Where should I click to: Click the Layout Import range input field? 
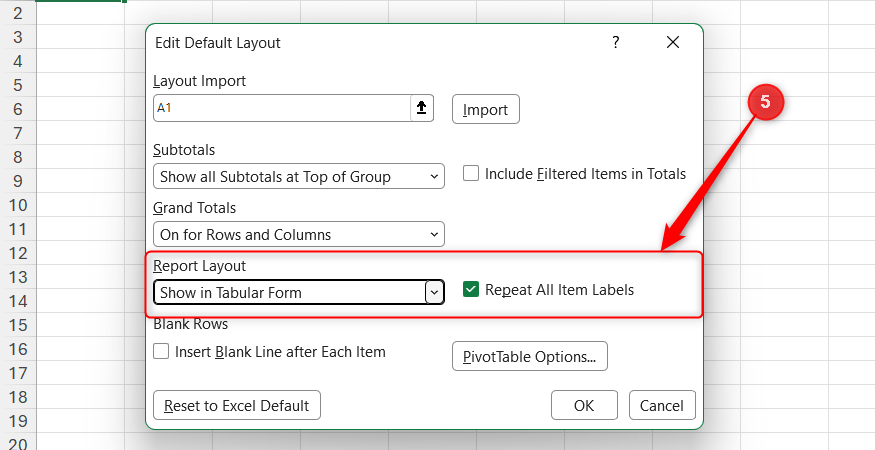click(x=282, y=108)
